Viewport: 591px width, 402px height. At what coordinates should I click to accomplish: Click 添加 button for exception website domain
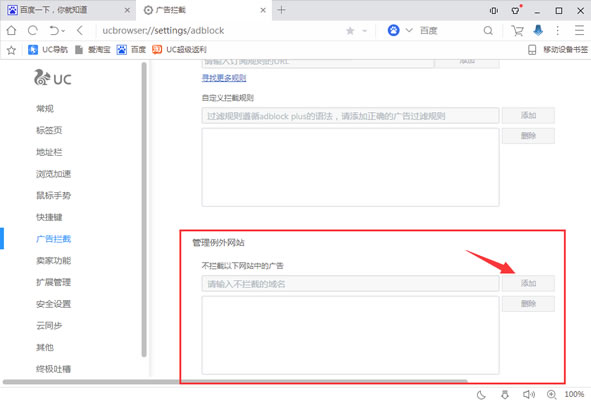(x=528, y=283)
